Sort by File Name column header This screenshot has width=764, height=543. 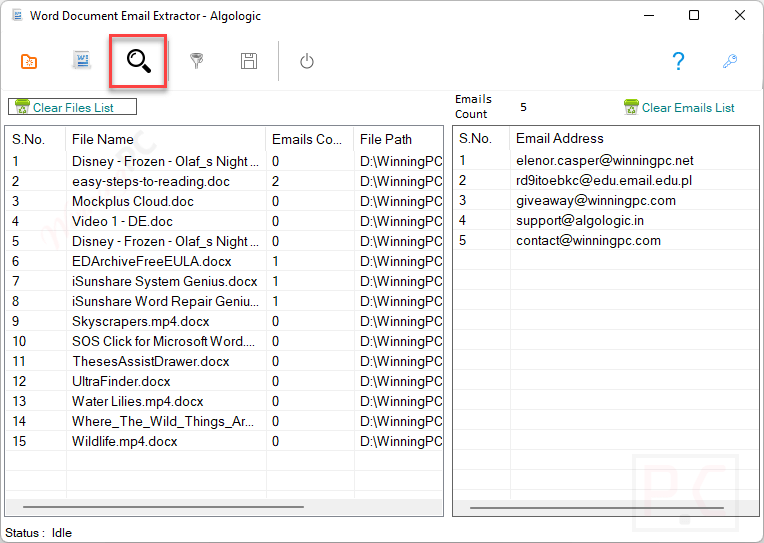166,139
